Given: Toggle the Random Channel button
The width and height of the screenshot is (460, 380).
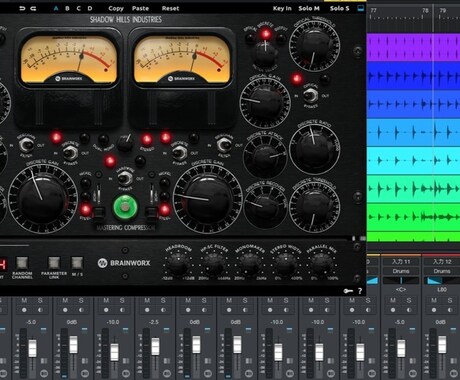Looking at the screenshot, I should 22,263.
